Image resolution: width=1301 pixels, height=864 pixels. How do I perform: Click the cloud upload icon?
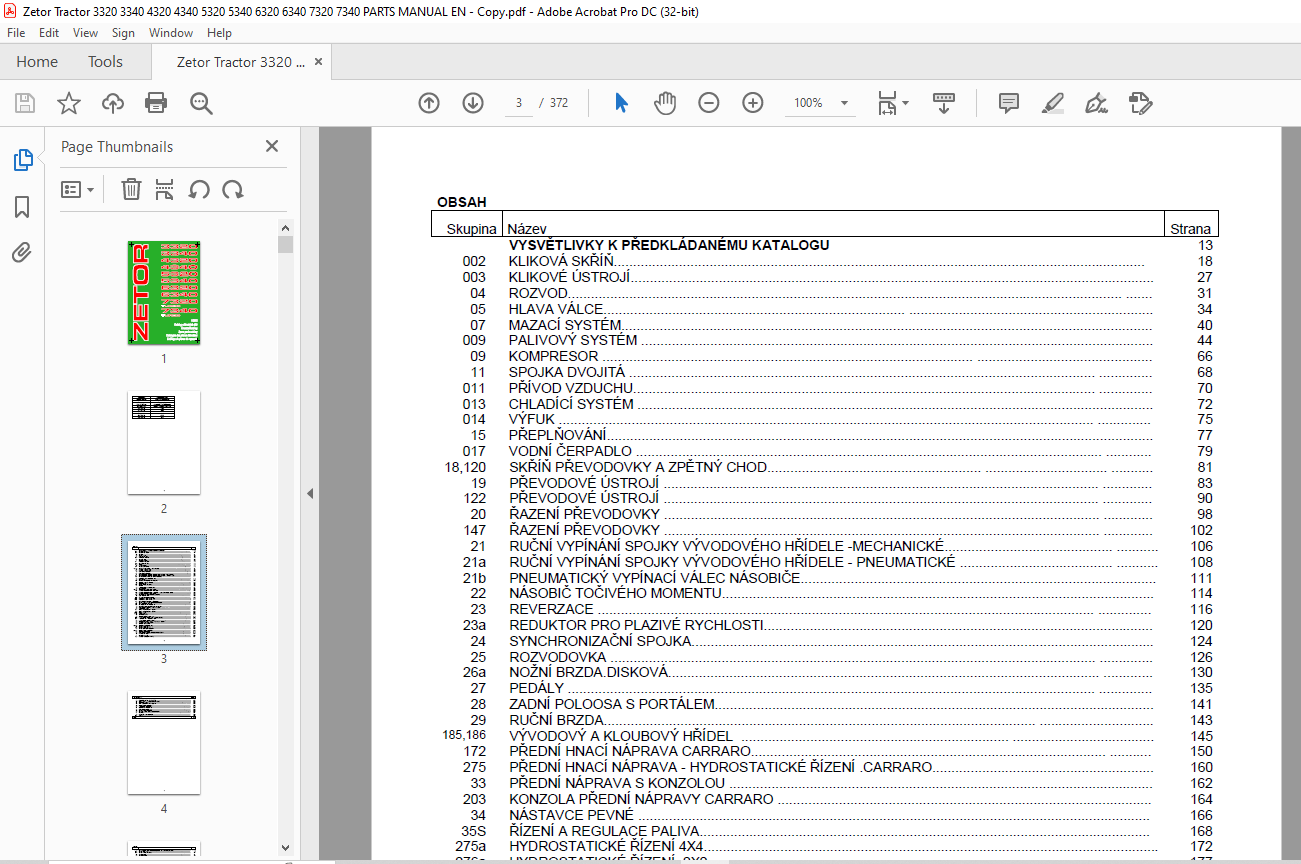(112, 103)
